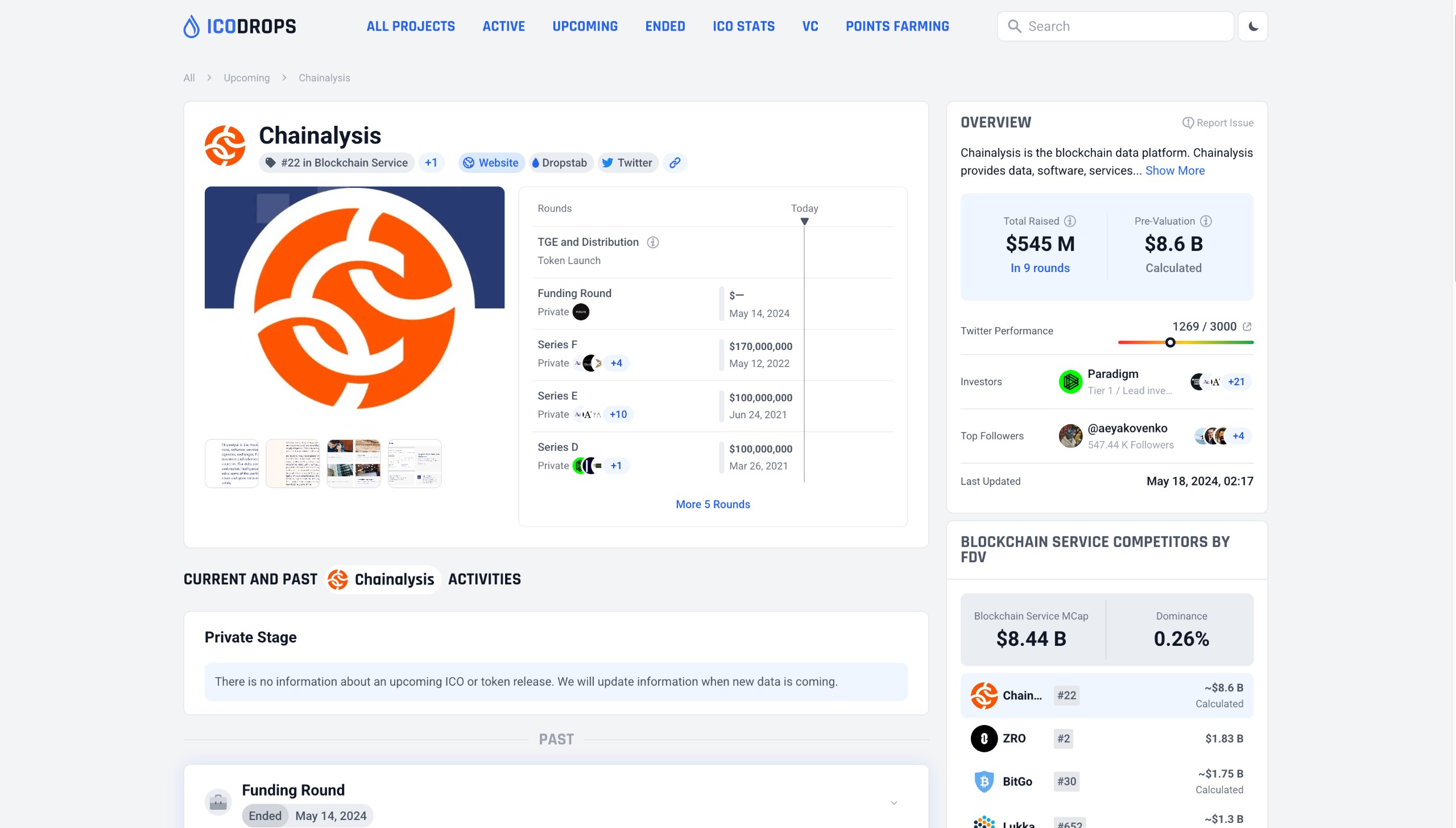This screenshot has height=828, width=1456.
Task: Click Paradigm investor name
Action: tap(1113, 374)
